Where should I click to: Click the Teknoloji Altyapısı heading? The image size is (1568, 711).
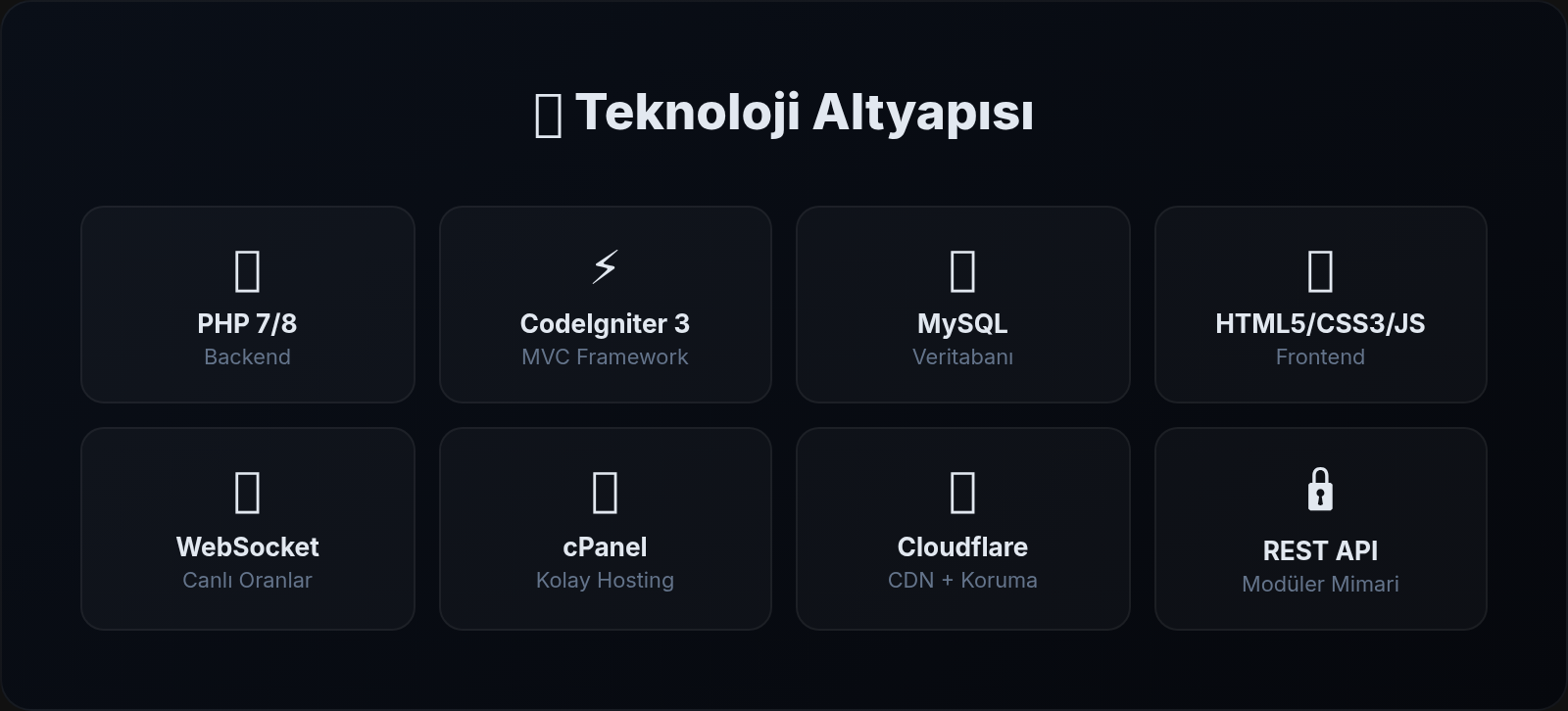[804, 113]
